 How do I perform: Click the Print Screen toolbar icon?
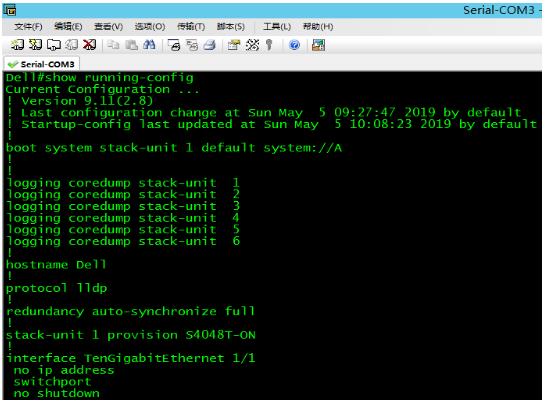pyautogui.click(x=173, y=45)
